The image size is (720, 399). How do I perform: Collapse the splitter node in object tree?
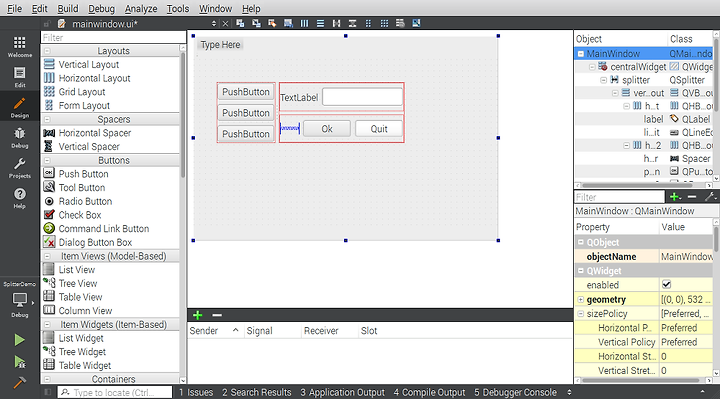[x=603, y=80]
